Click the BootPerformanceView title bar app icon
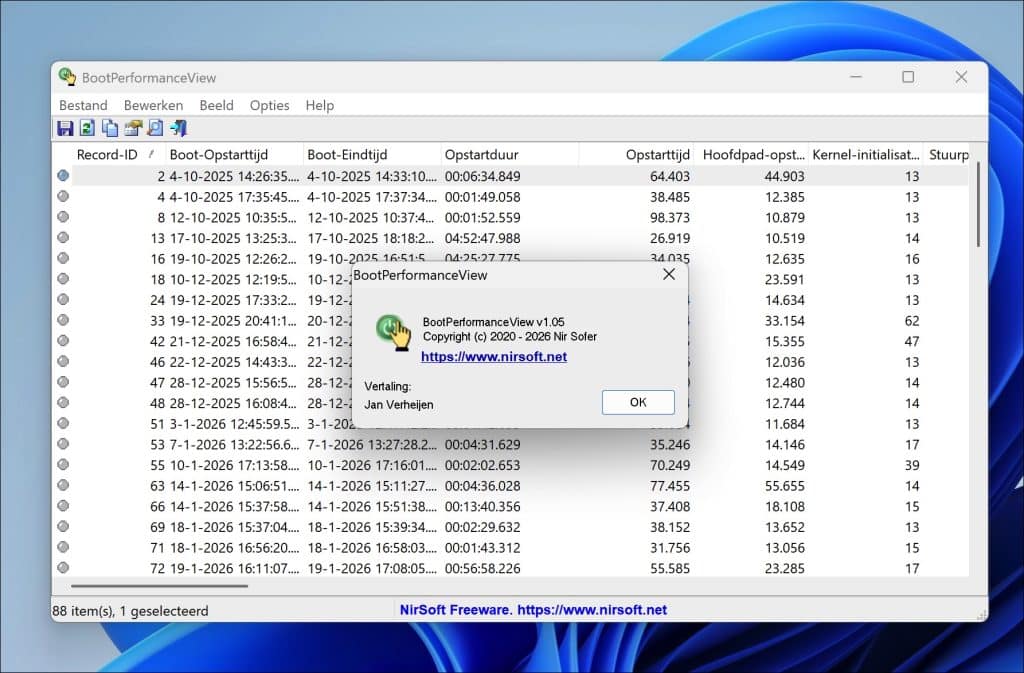This screenshot has width=1024, height=673. coord(67,77)
